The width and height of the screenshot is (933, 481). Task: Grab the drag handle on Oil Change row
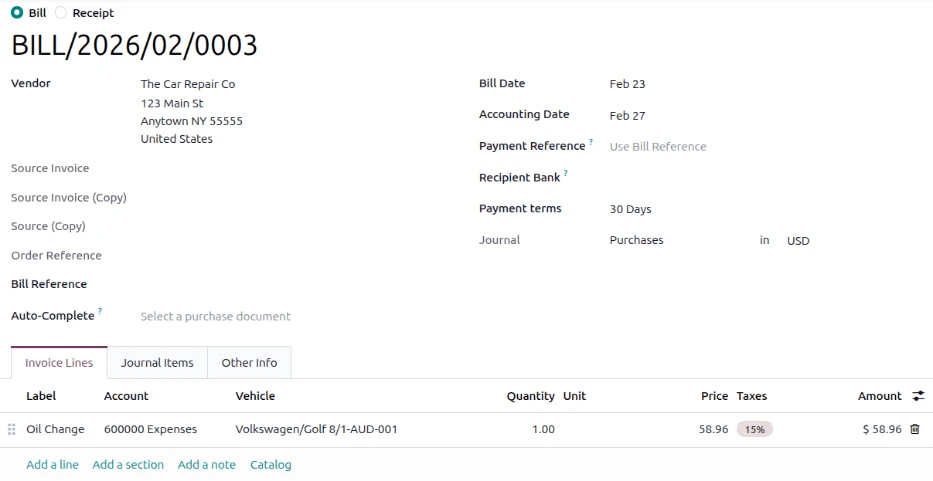pos(11,429)
